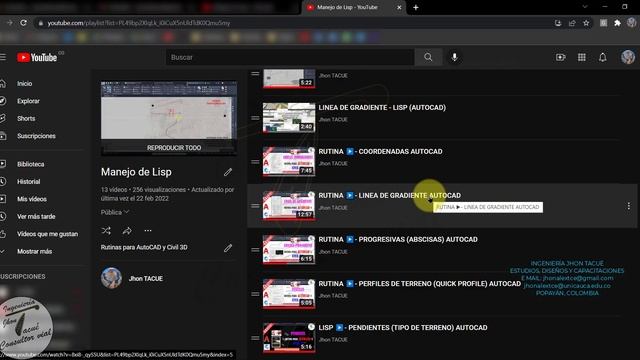This screenshot has width=640, height=360.
Task: Click REPRODUCIR TODO button
Action: point(174,148)
